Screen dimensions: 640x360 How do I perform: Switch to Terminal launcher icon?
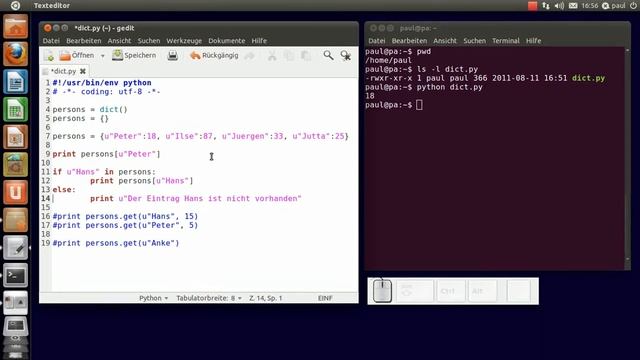coord(16,276)
